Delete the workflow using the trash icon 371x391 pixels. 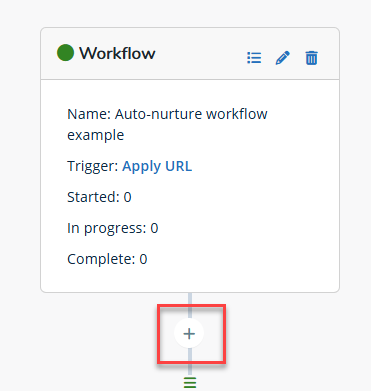(311, 58)
